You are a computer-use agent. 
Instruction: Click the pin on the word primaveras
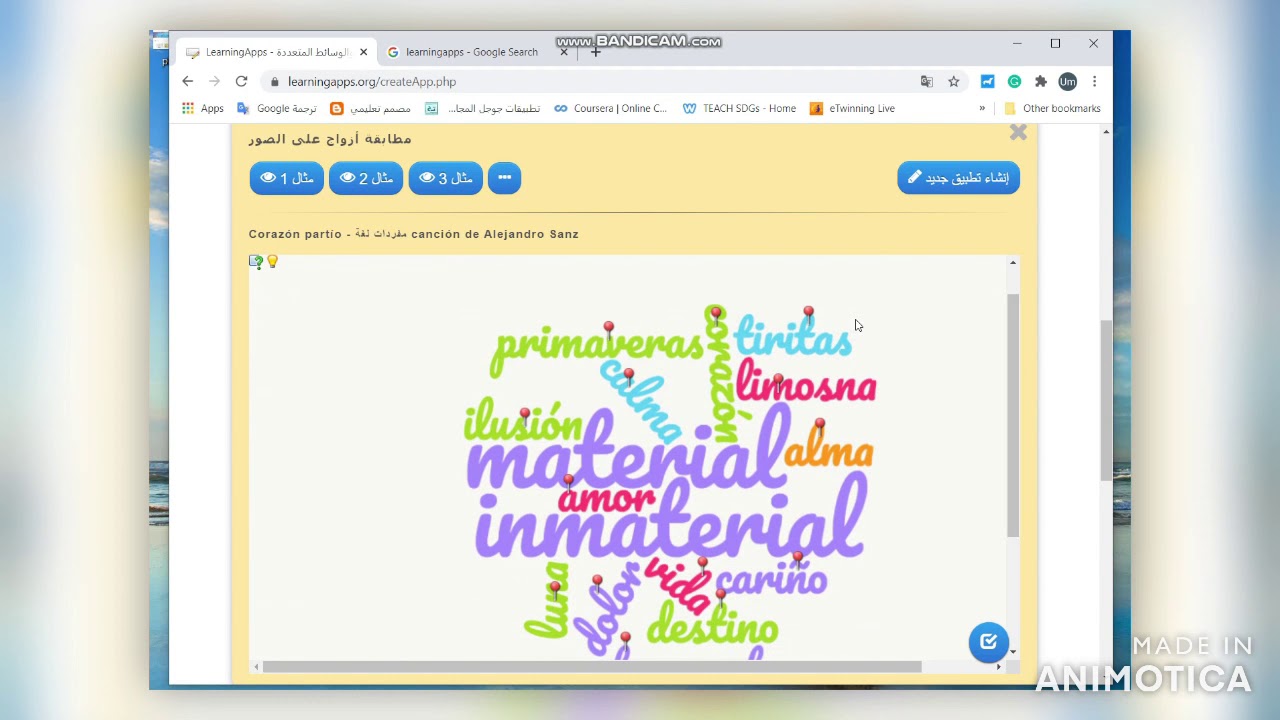609,329
